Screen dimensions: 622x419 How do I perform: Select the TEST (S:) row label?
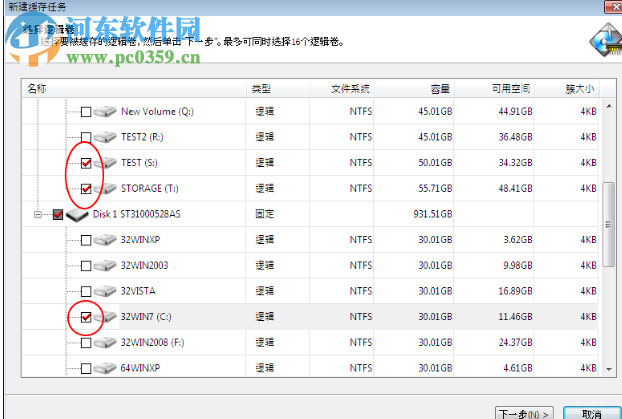coord(139,163)
